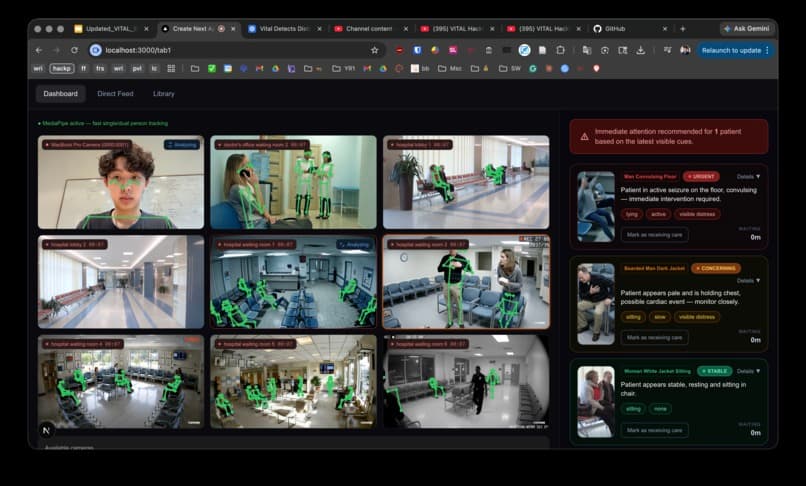Click the 'lying' tag on urgent card
The image size is (806, 486).
pos(632,214)
